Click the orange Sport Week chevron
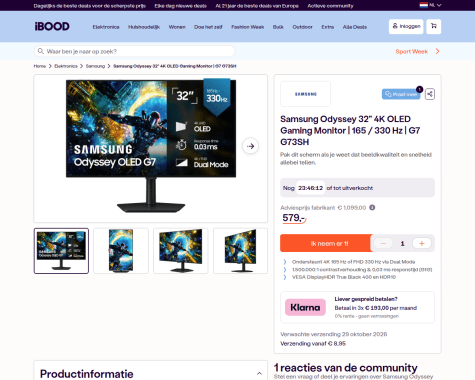 pos(437,51)
